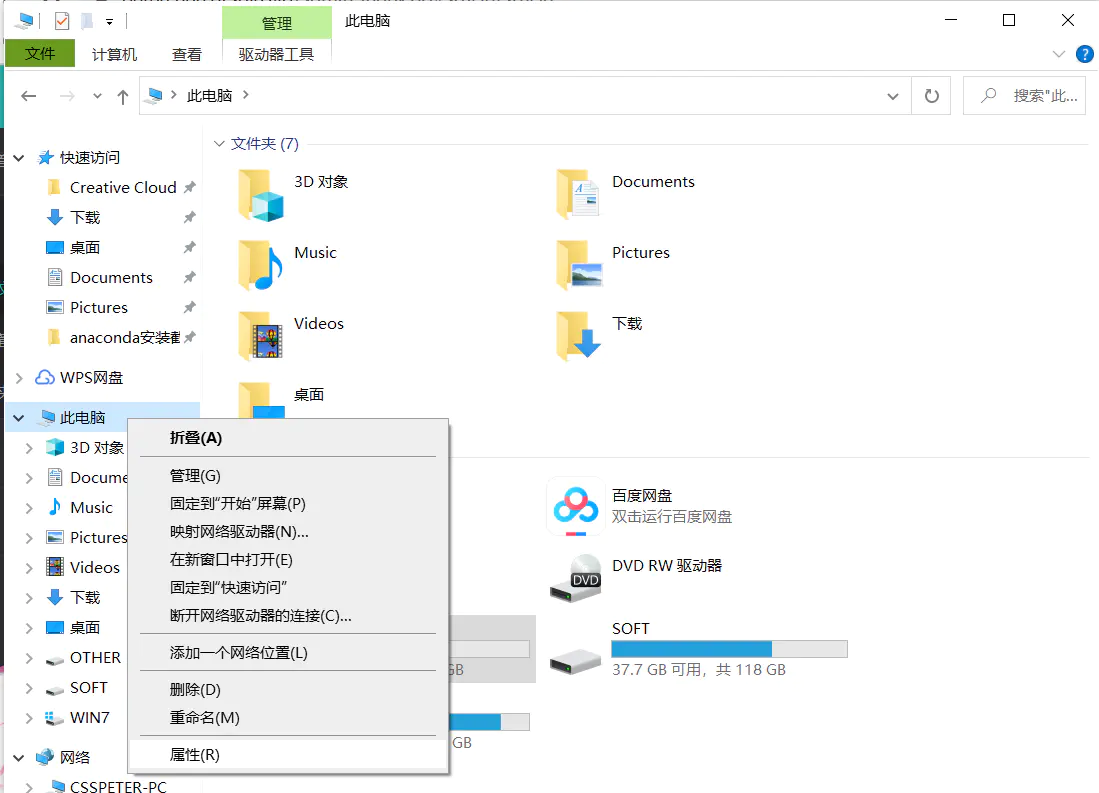The image size is (1099, 793).
Task: Collapse the 此电脑 tree node
Action: pyautogui.click(x=19, y=418)
